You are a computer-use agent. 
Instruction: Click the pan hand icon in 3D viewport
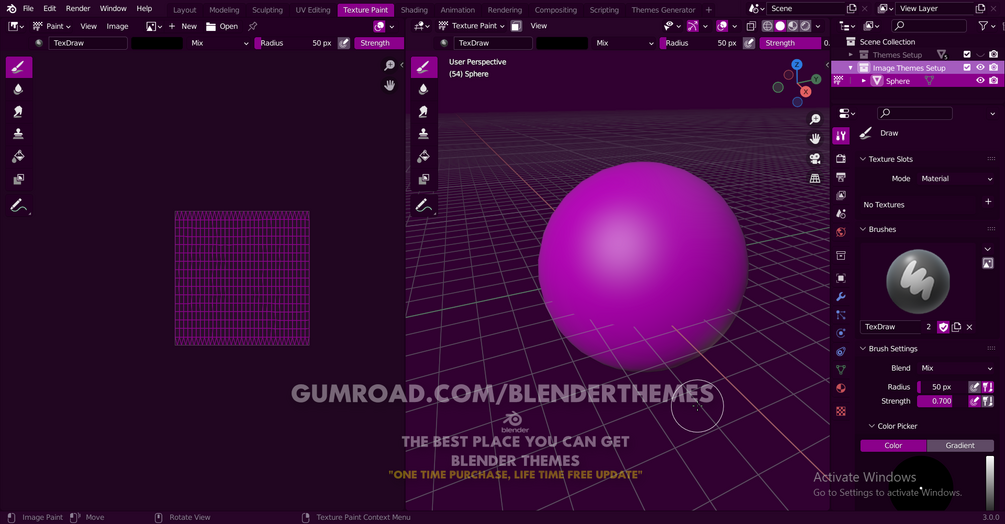(815, 139)
